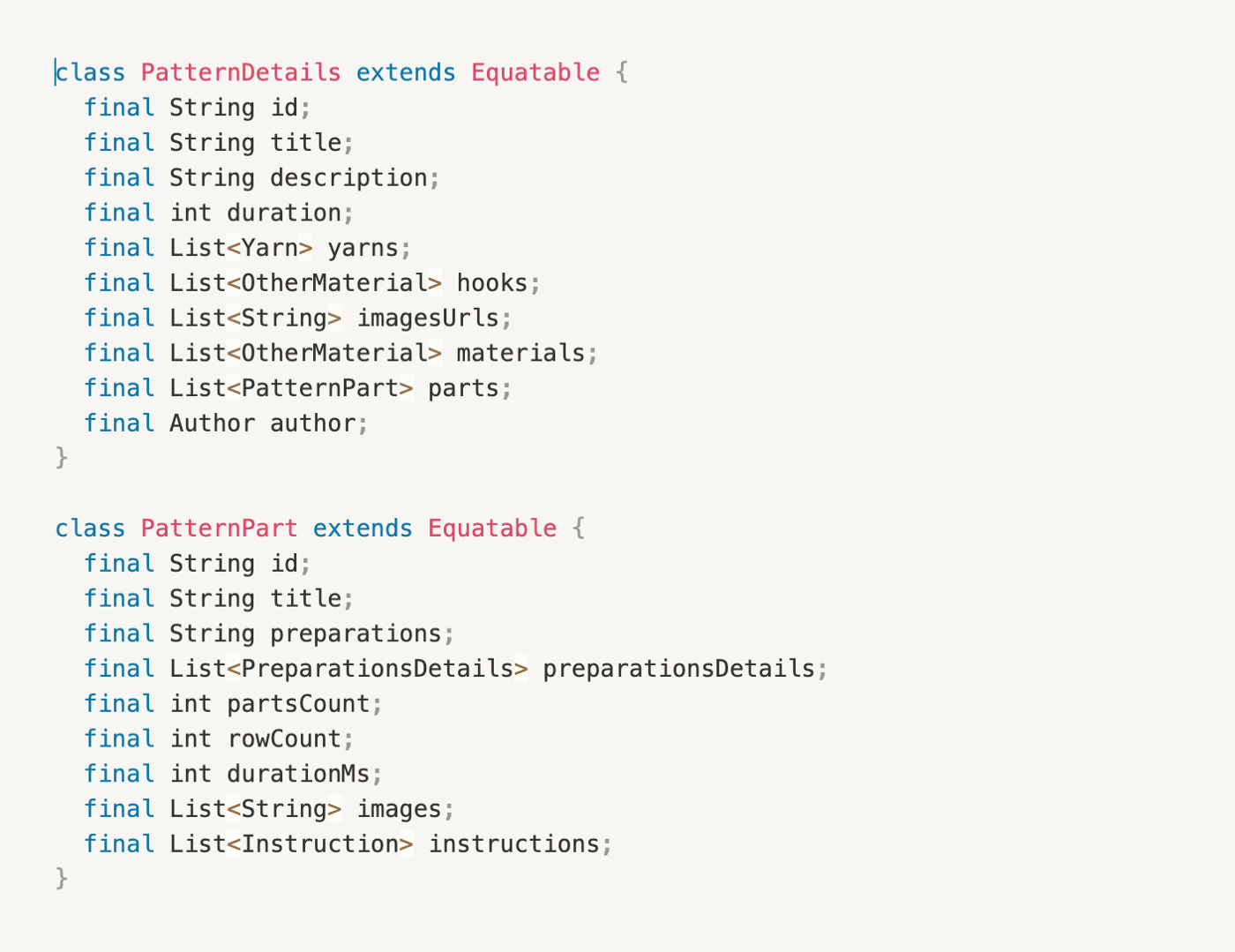Click the durationMs field name

pyautogui.click(x=298, y=775)
